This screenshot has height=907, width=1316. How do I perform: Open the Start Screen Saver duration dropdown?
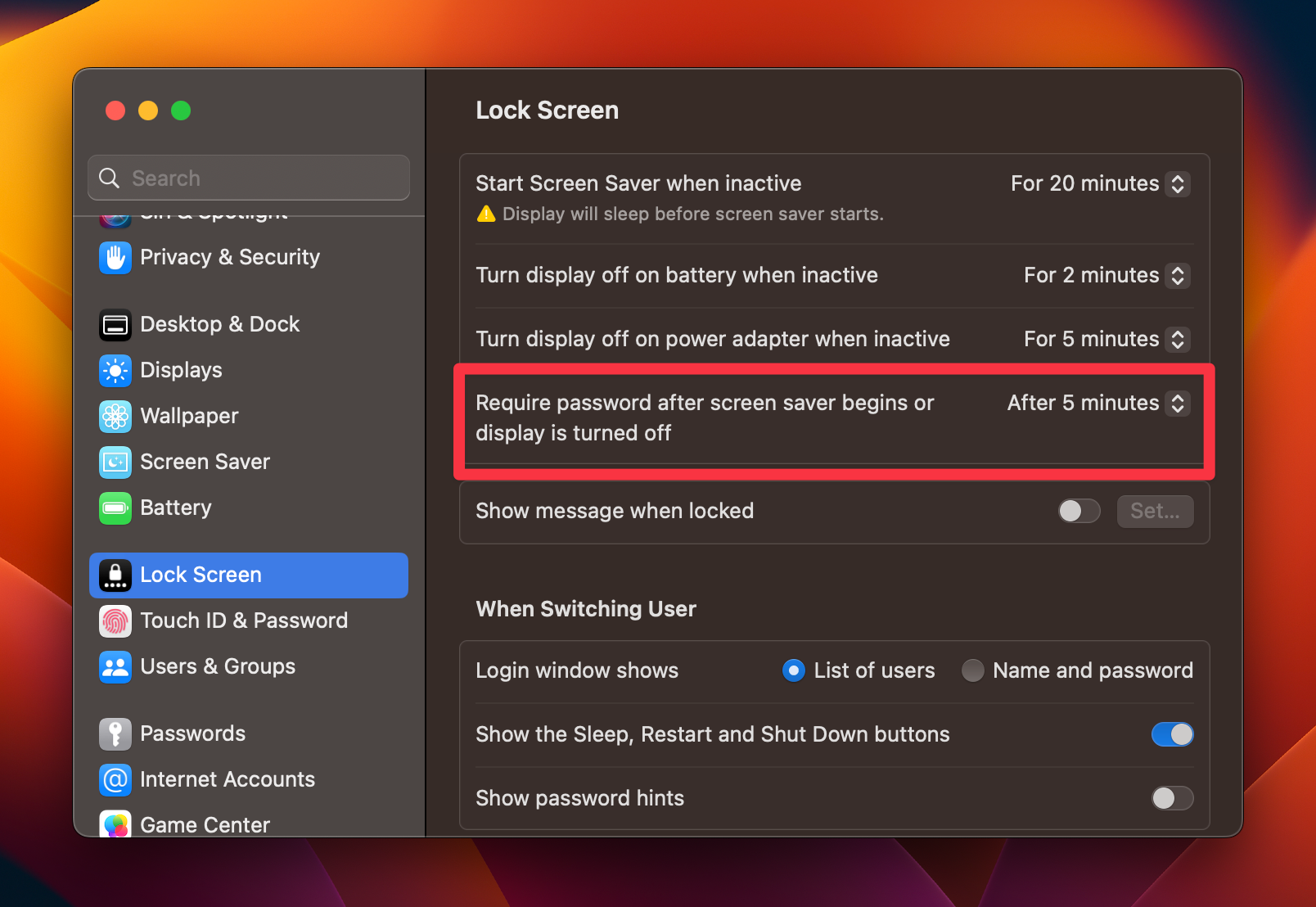[x=1178, y=184]
